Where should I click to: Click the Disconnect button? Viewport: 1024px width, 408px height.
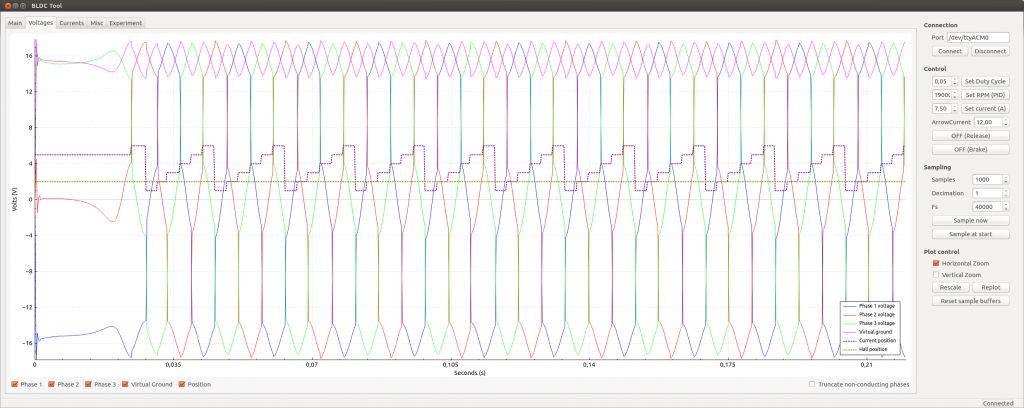tap(990, 51)
